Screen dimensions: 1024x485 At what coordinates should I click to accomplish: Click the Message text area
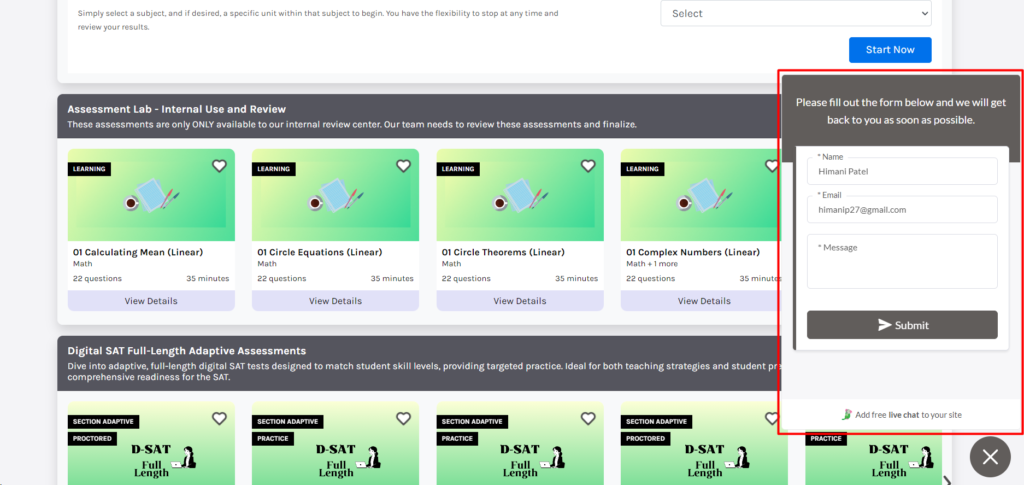pyautogui.click(x=901, y=262)
